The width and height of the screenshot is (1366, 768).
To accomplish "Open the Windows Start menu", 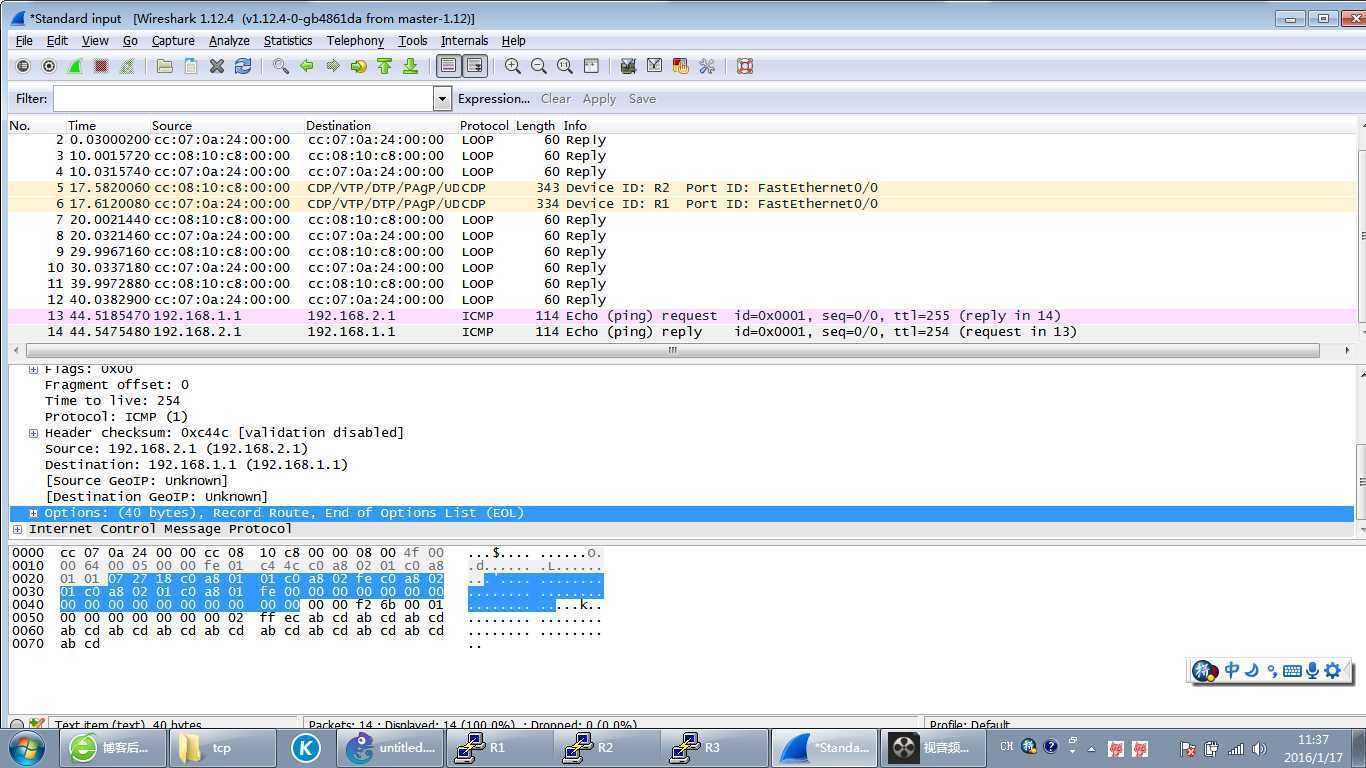I will tap(26, 747).
